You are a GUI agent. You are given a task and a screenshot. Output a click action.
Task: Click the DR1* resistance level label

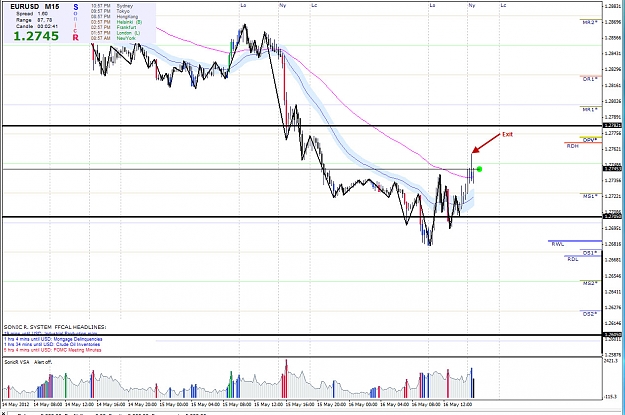point(590,79)
